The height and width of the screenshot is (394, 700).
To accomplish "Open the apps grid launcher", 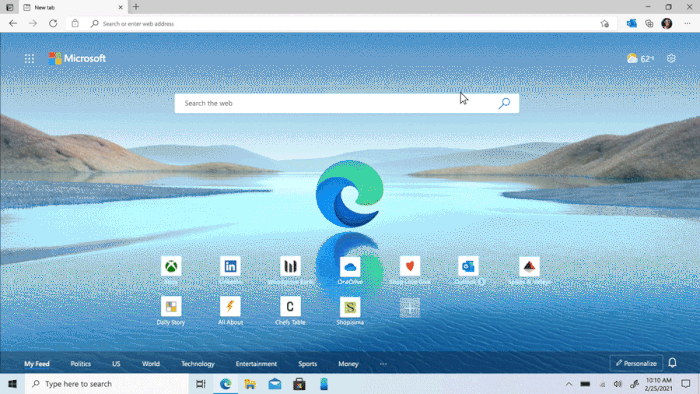I will (29, 58).
